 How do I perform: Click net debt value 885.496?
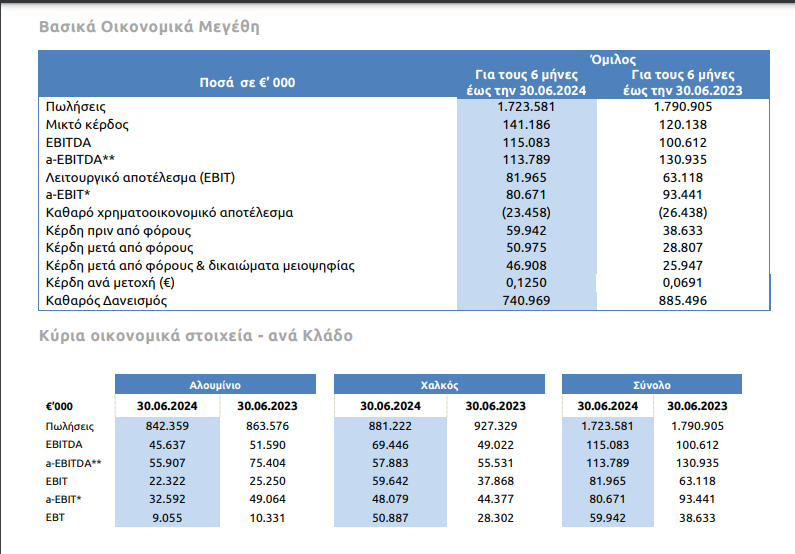(x=683, y=301)
